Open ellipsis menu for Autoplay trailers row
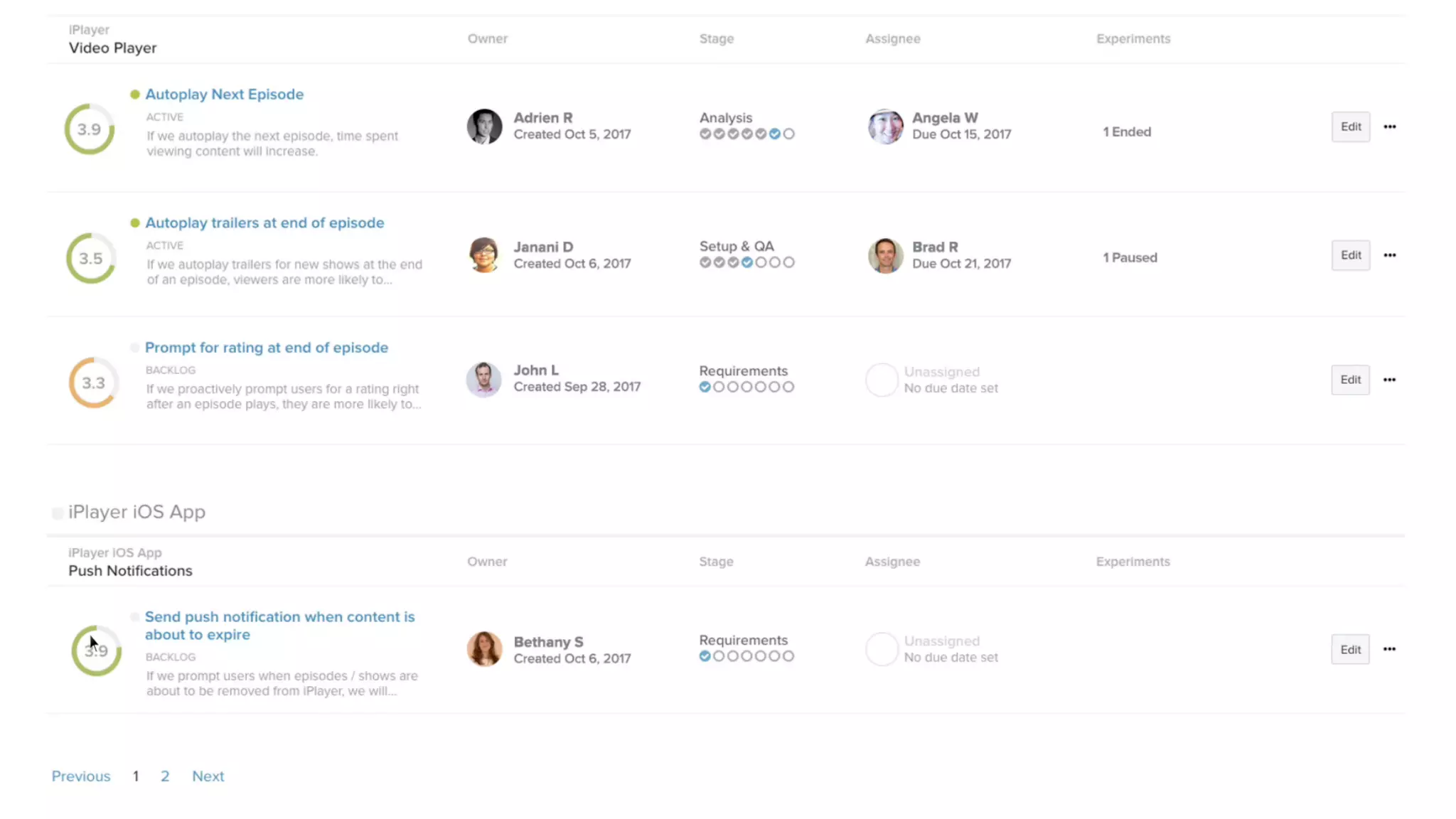1456x819 pixels. point(1389,255)
